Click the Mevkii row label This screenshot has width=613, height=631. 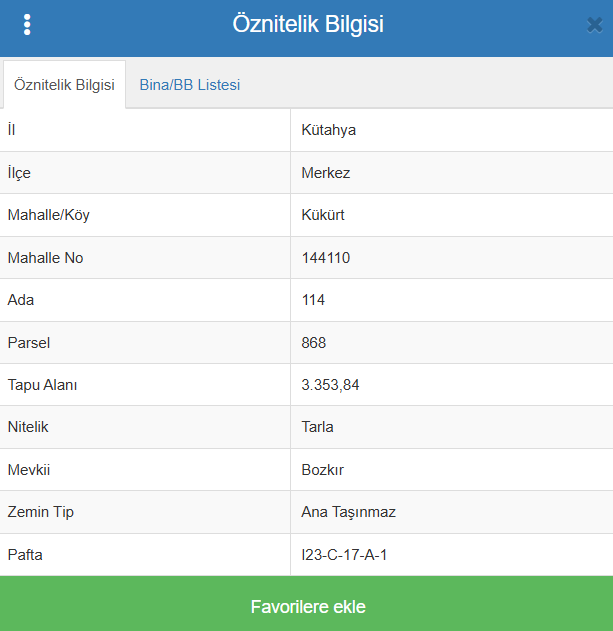click(29, 470)
